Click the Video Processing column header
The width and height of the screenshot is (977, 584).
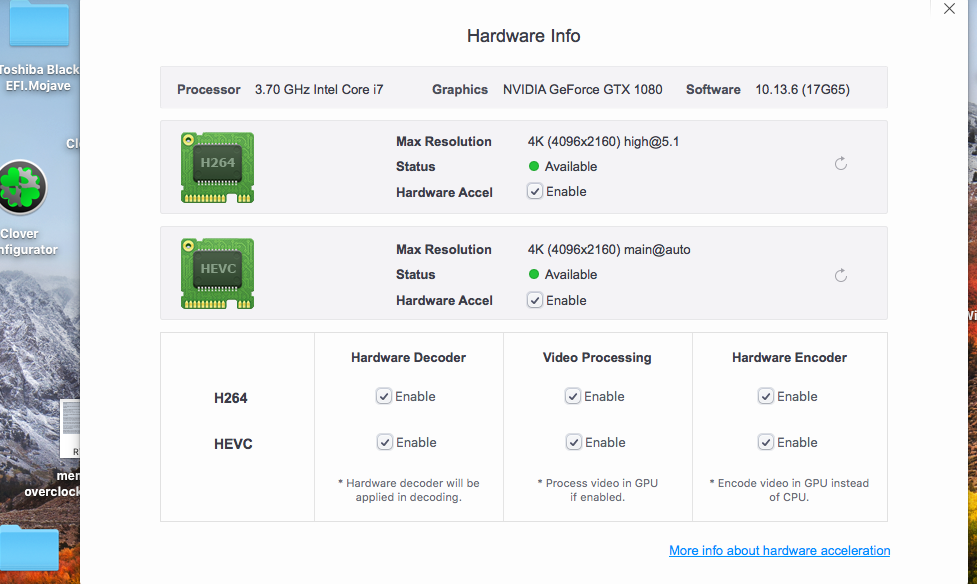[597, 358]
